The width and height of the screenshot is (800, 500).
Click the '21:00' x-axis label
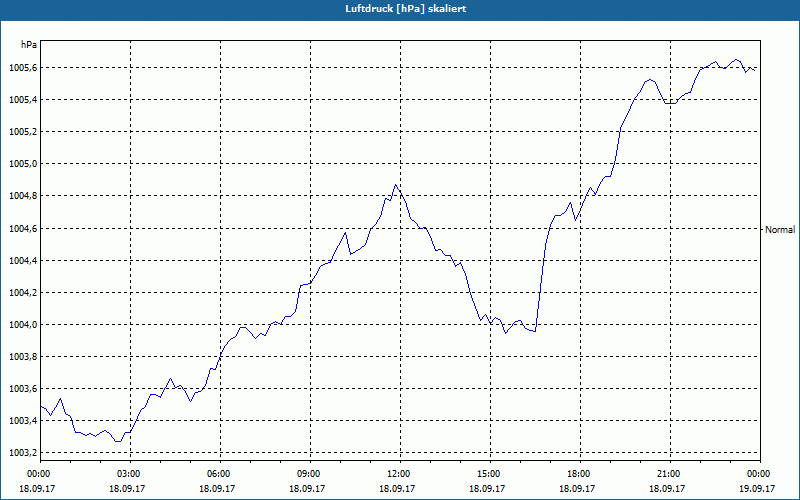(x=668, y=474)
